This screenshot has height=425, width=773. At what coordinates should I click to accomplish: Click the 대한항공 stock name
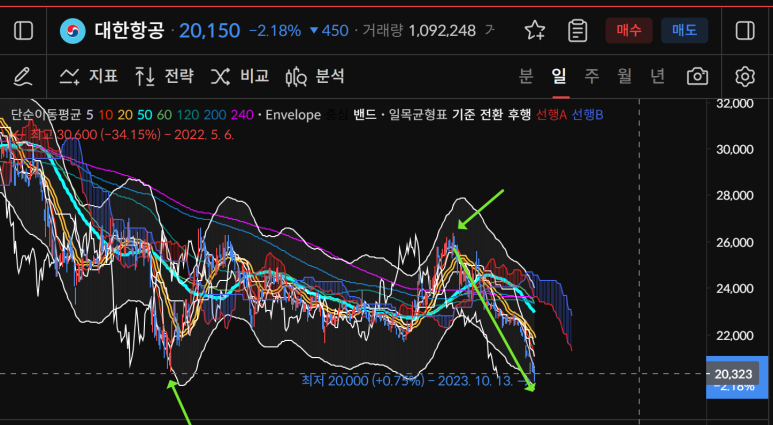point(129,31)
